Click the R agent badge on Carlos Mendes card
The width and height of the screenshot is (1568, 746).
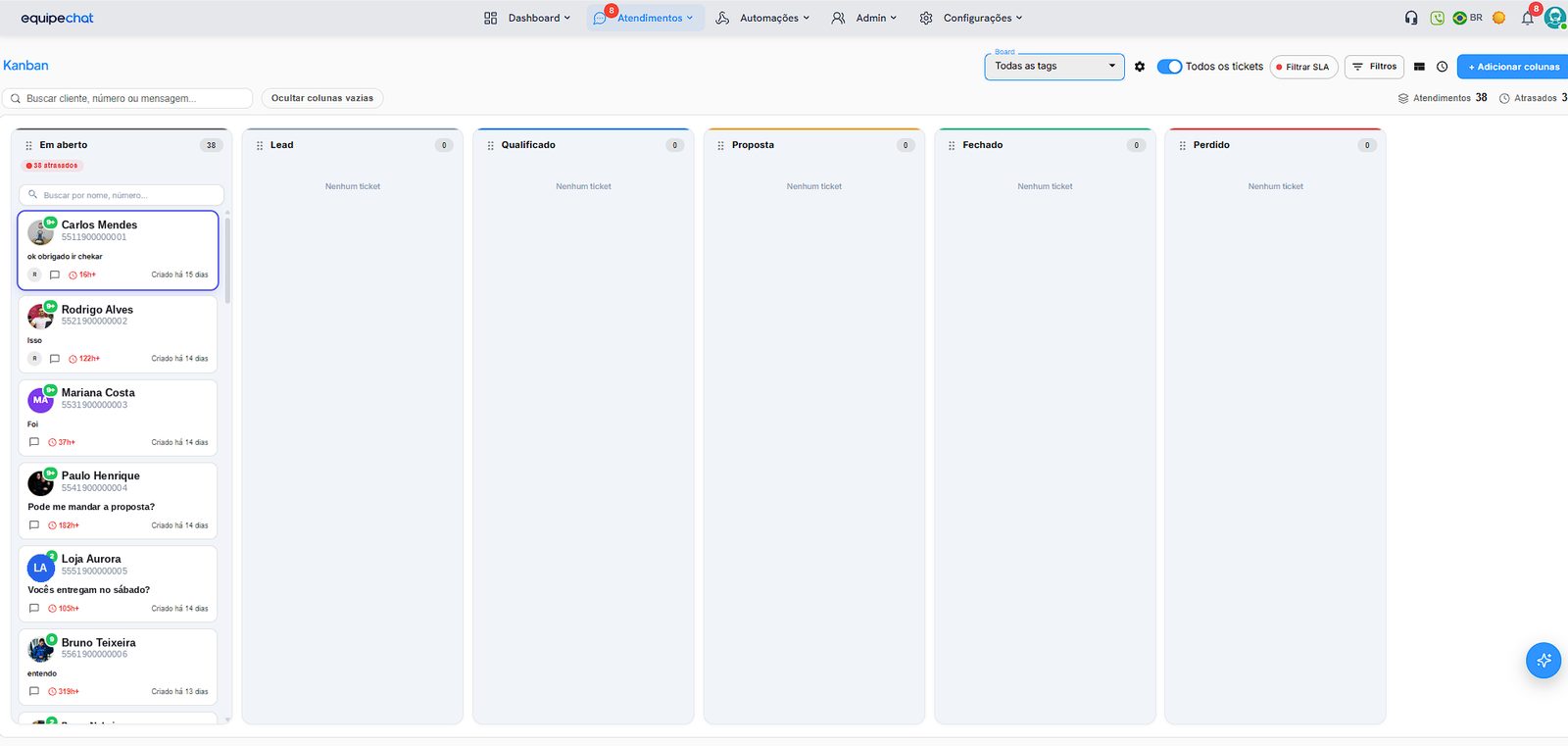click(x=34, y=274)
